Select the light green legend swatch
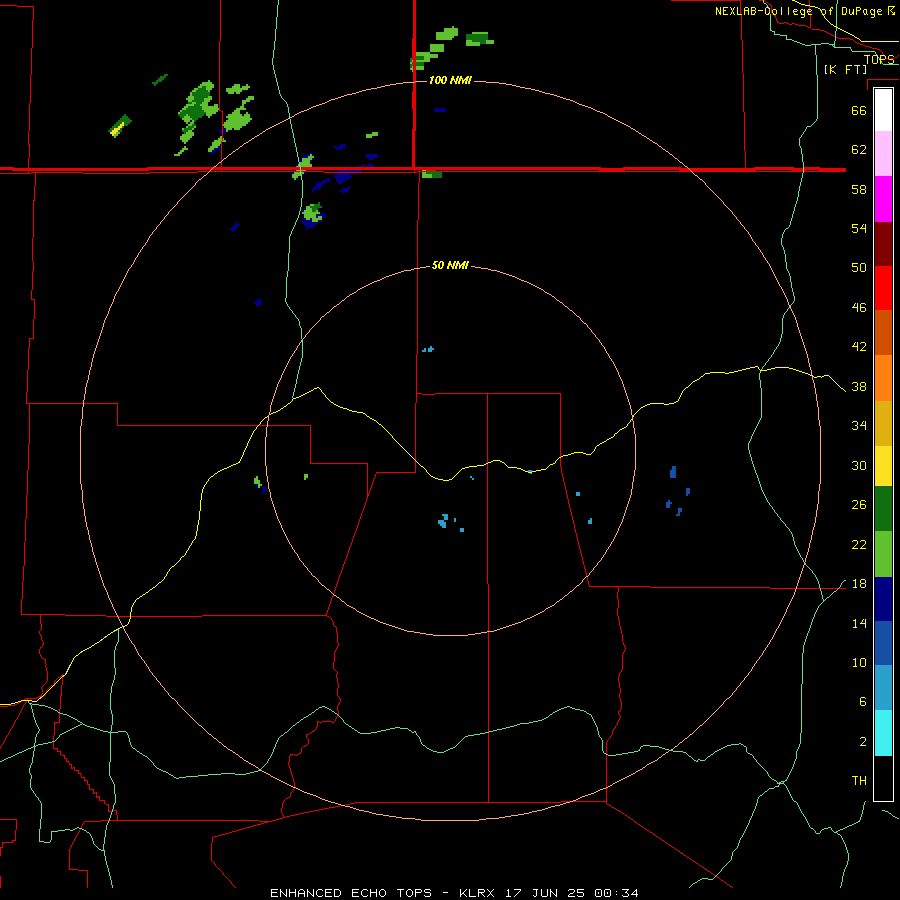Image resolution: width=900 pixels, height=900 pixels. coord(883,554)
